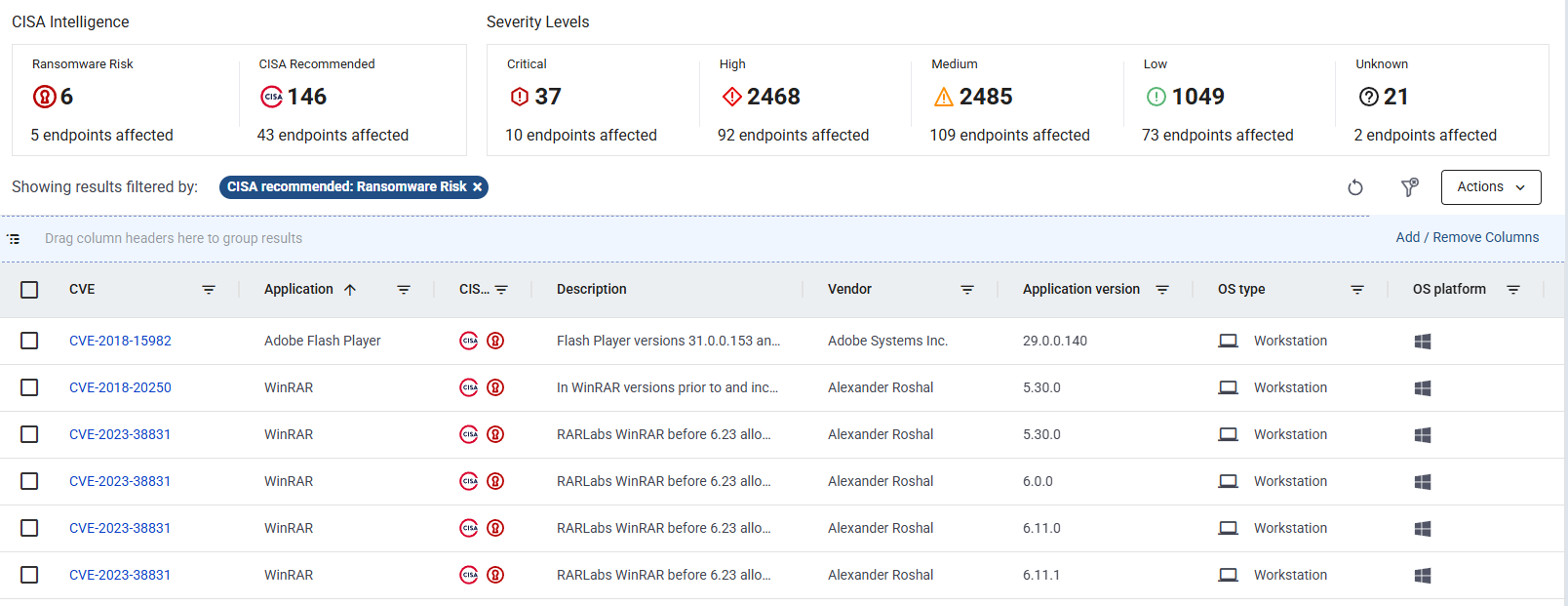1568x606 pixels.
Task: Open the Actions dropdown
Action: pyautogui.click(x=1491, y=187)
